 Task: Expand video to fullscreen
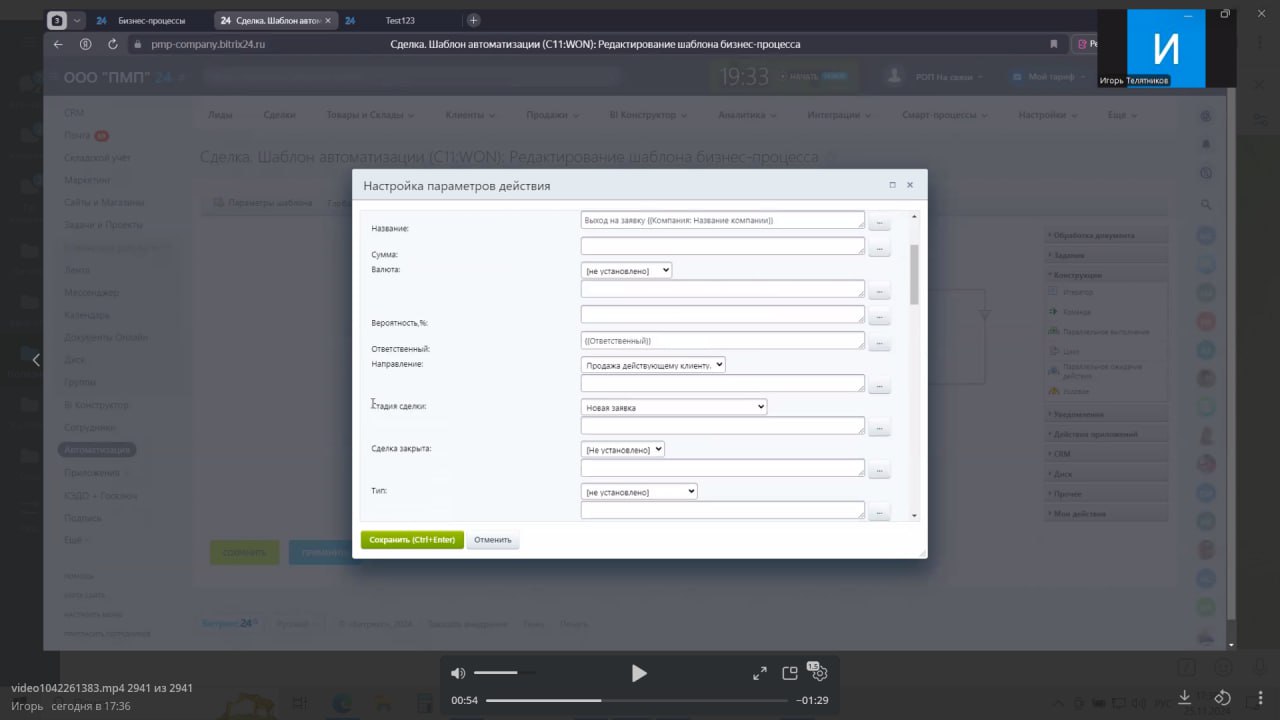(760, 673)
